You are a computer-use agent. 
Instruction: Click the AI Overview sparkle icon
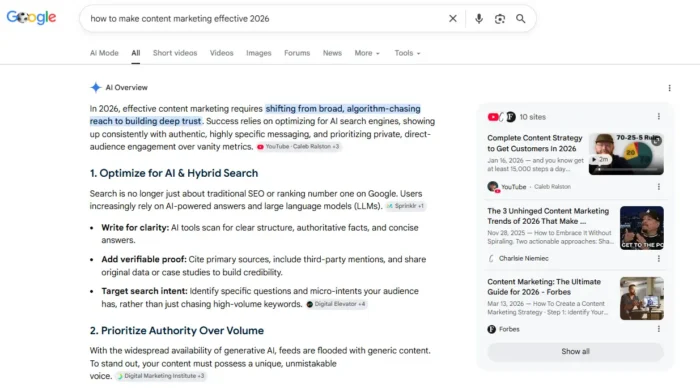96,88
